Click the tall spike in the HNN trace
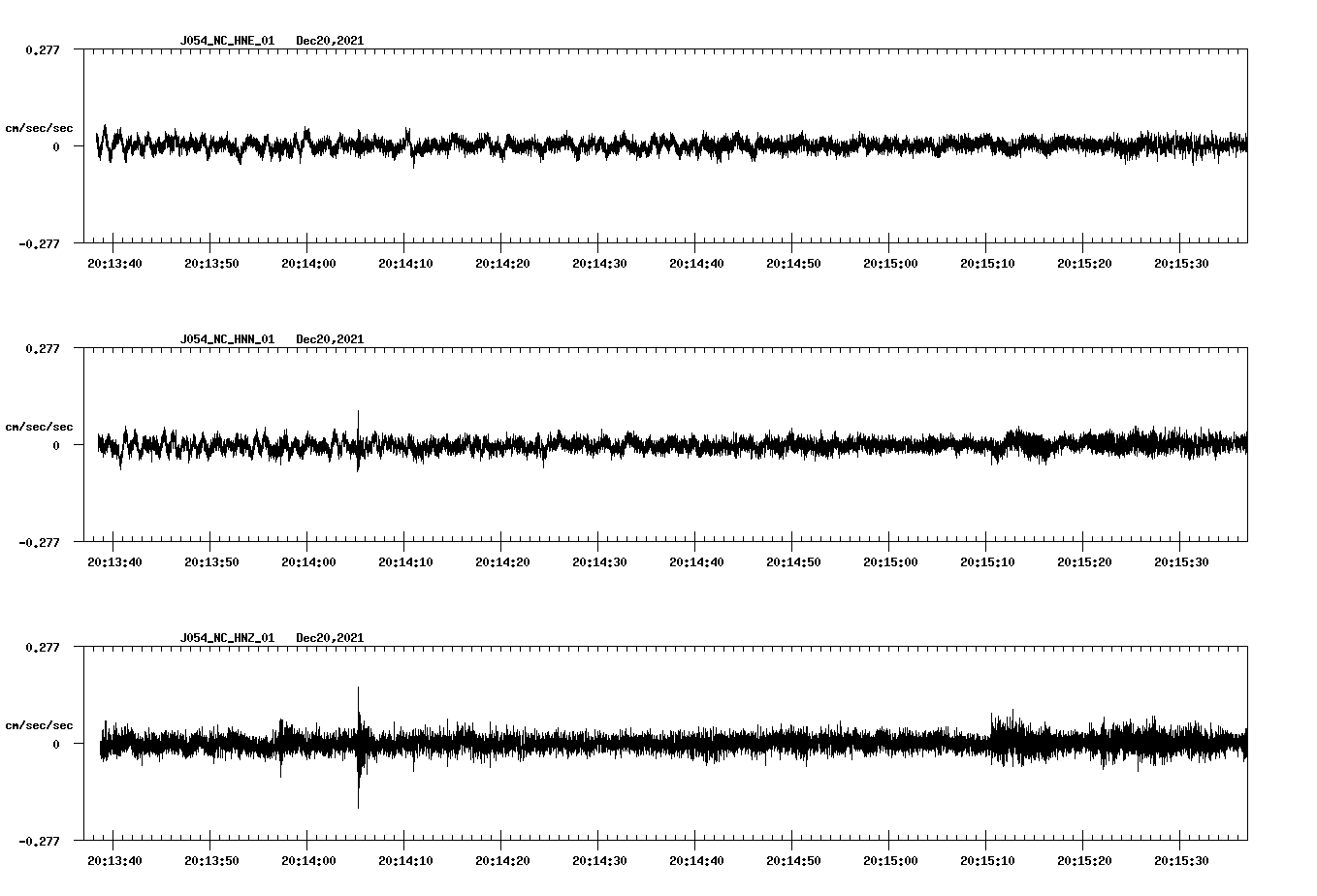Screen dimensions: 1317x896 (x=358, y=441)
